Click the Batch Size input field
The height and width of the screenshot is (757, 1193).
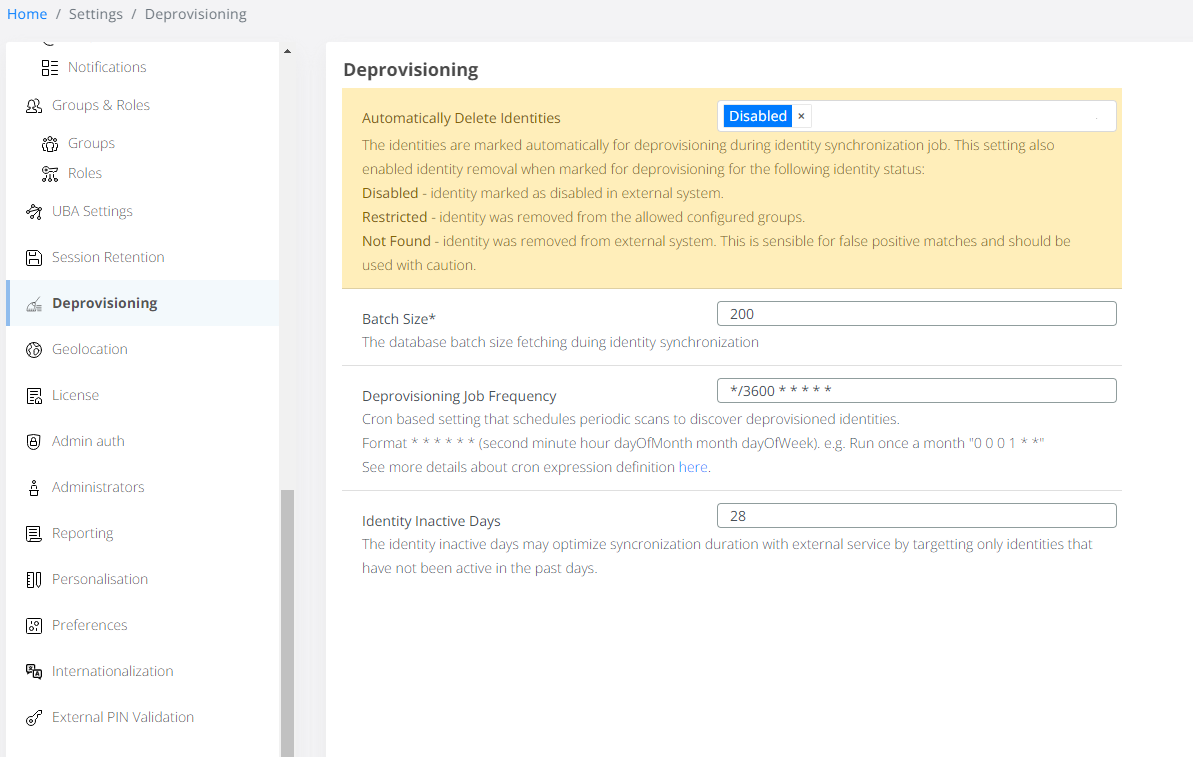click(x=916, y=314)
